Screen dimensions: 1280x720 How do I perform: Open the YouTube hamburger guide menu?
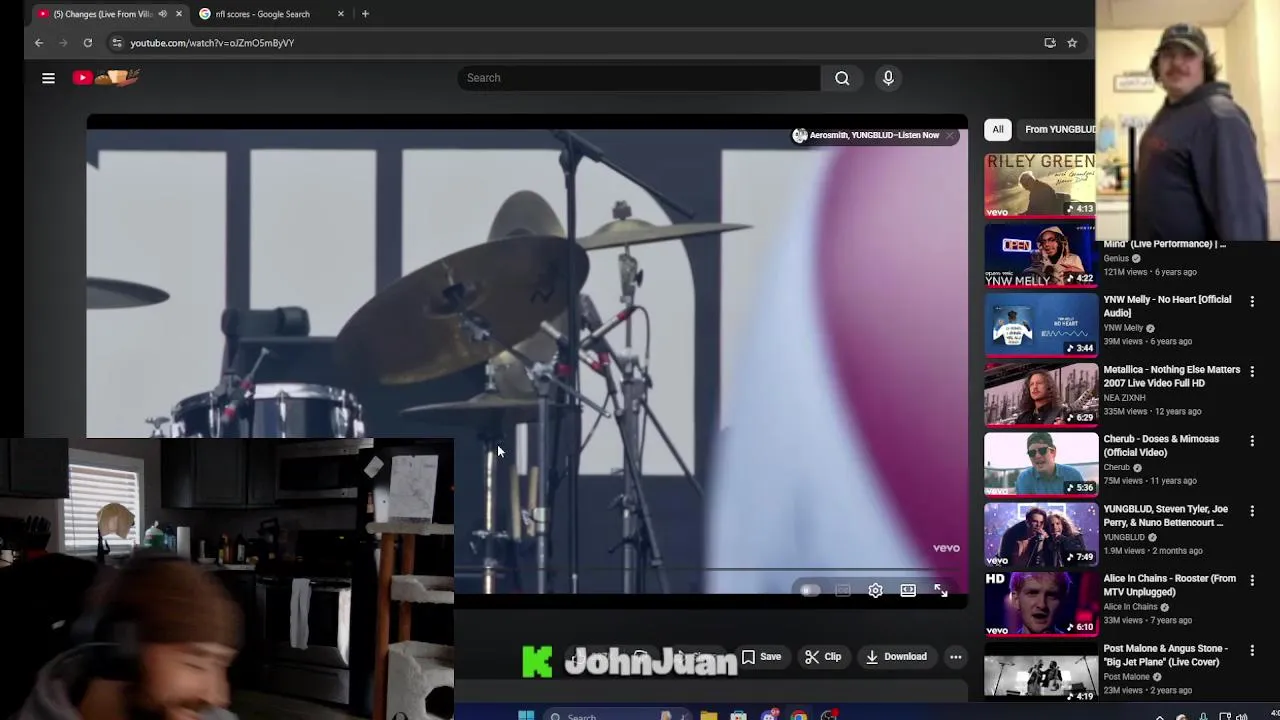(x=48, y=78)
